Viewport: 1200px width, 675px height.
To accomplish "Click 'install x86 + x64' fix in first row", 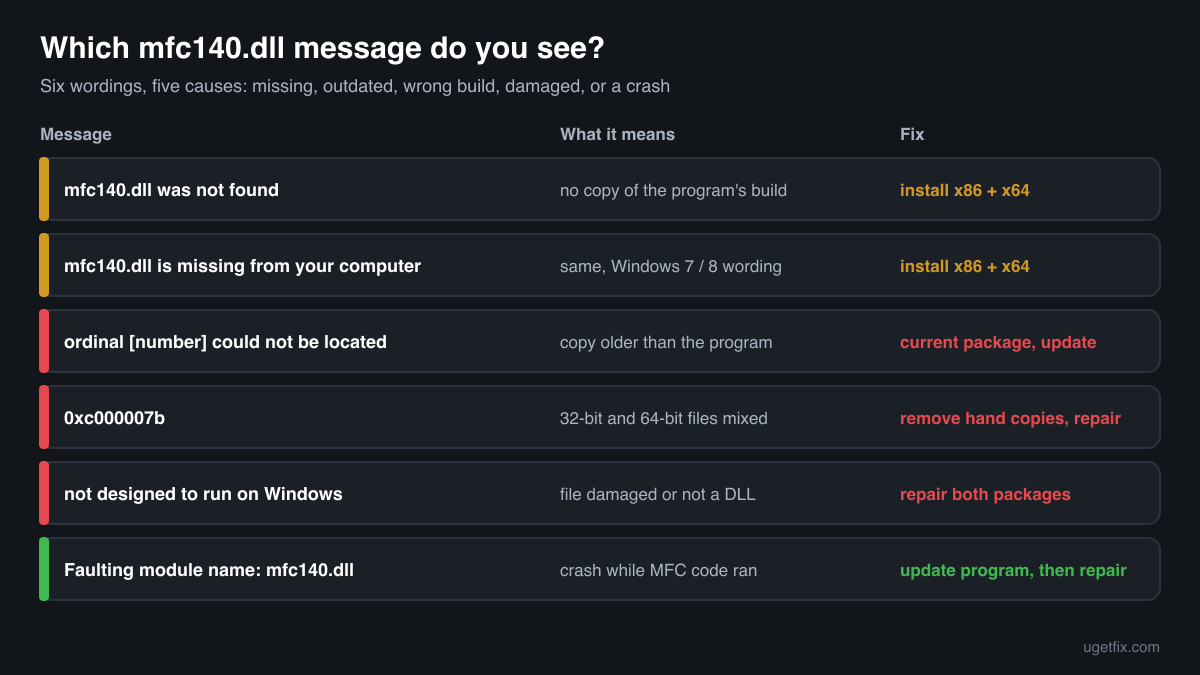I will pos(964,190).
